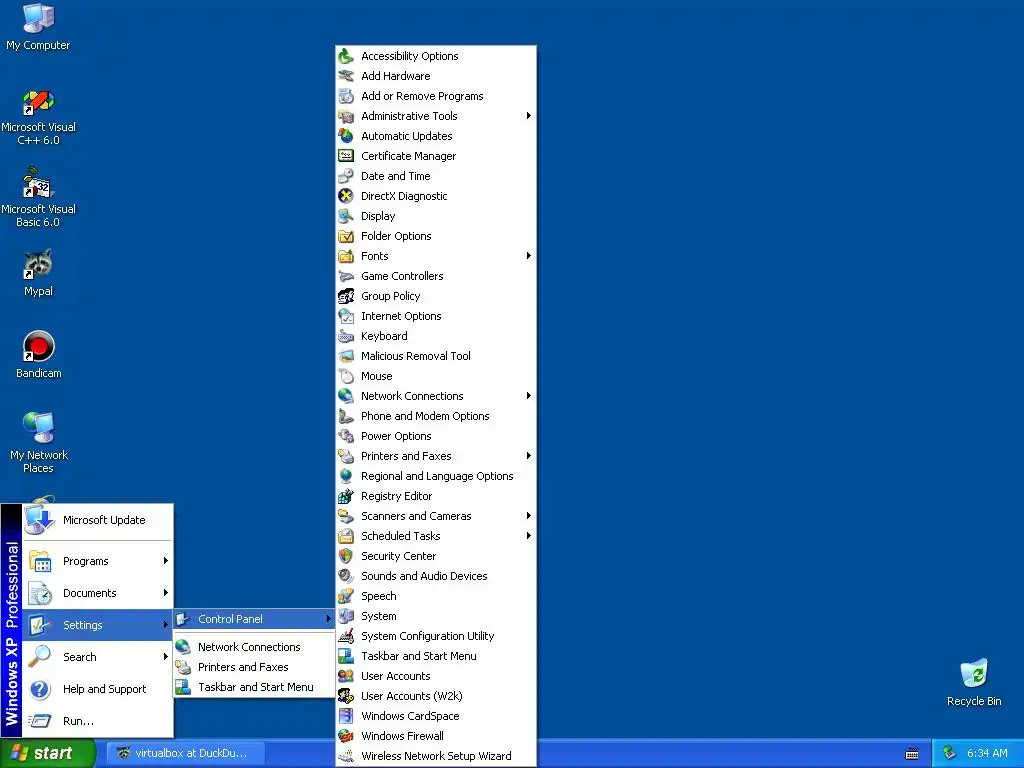Open Phone and Modem Options
Screen dimensions: 1024x768
[x=436, y=416]
